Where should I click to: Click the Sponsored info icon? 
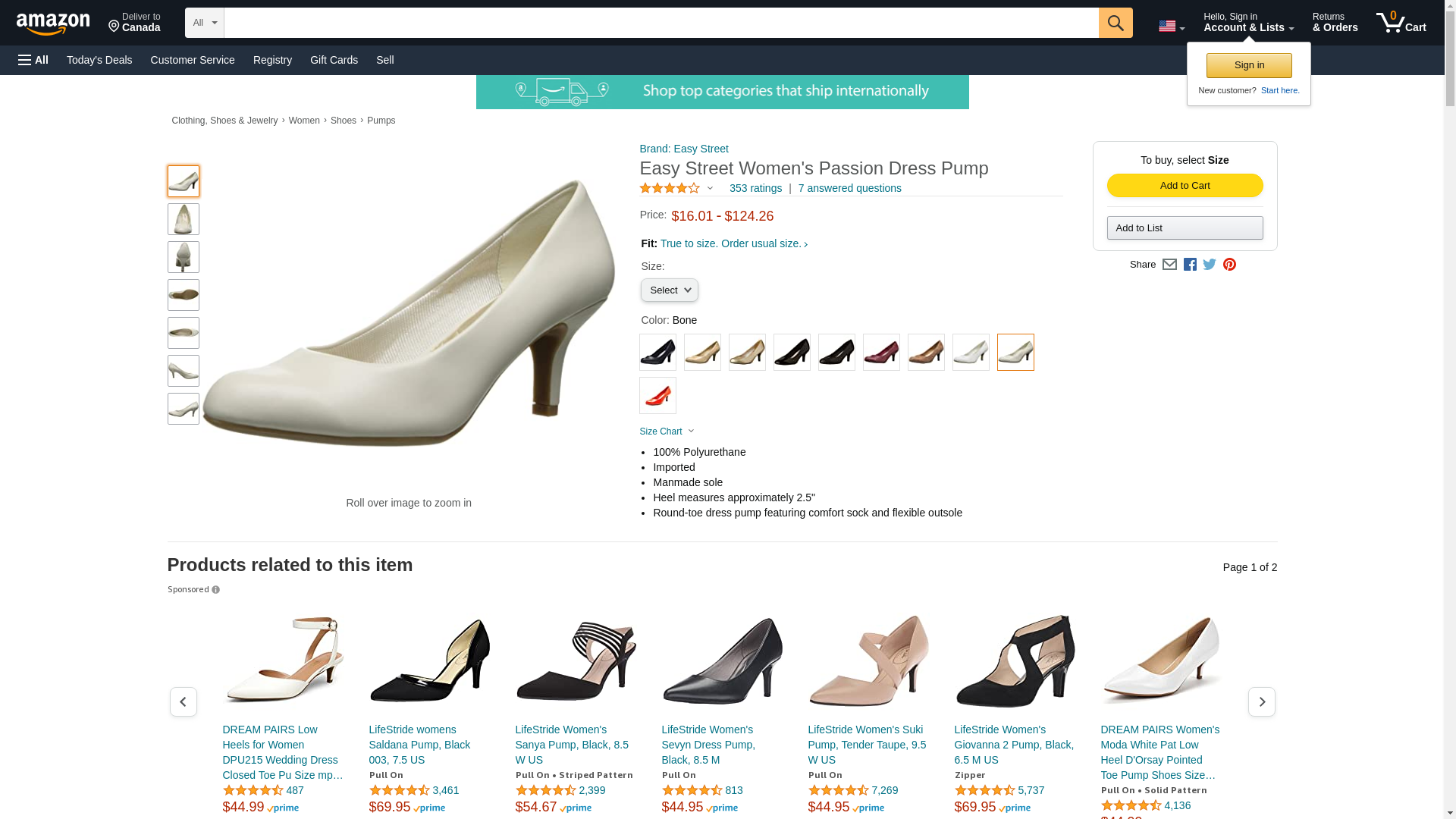pos(215,590)
